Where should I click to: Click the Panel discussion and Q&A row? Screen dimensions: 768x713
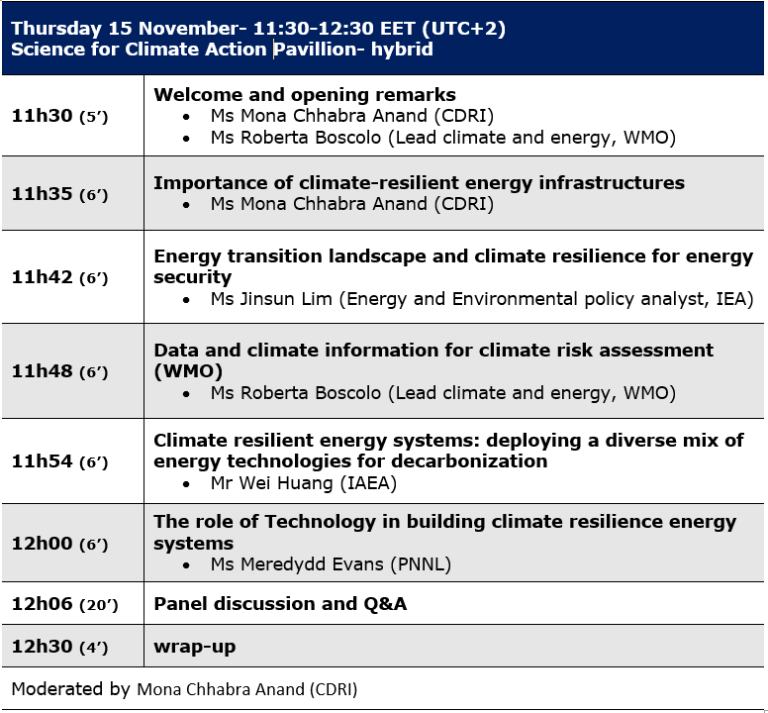pos(280,604)
